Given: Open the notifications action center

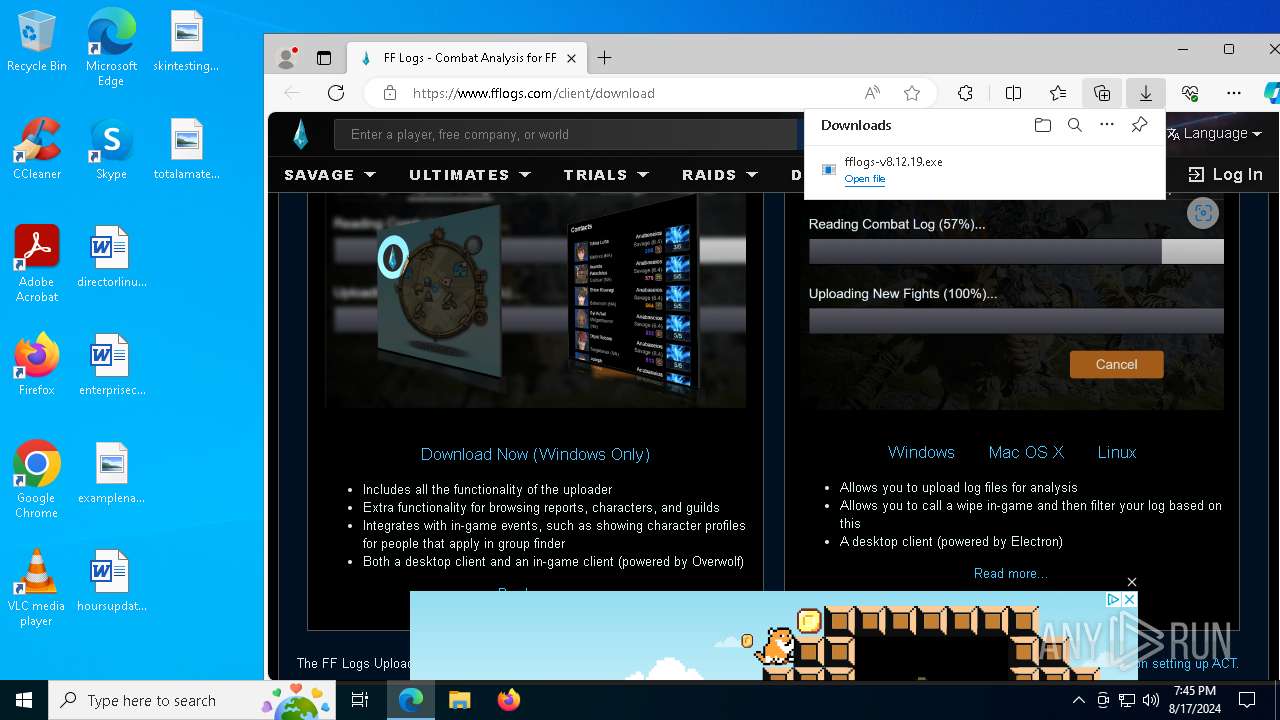Looking at the screenshot, I should (1247, 700).
